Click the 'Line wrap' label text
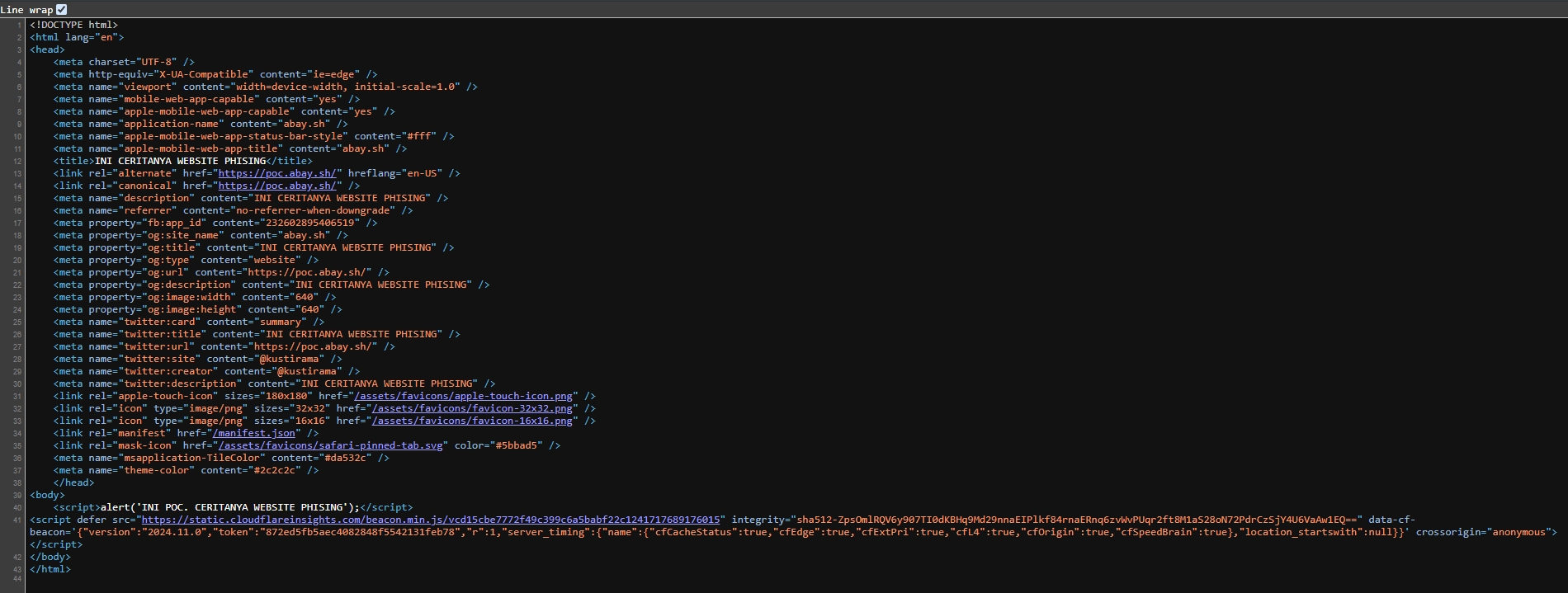The width and height of the screenshot is (1568, 593). pos(26,10)
